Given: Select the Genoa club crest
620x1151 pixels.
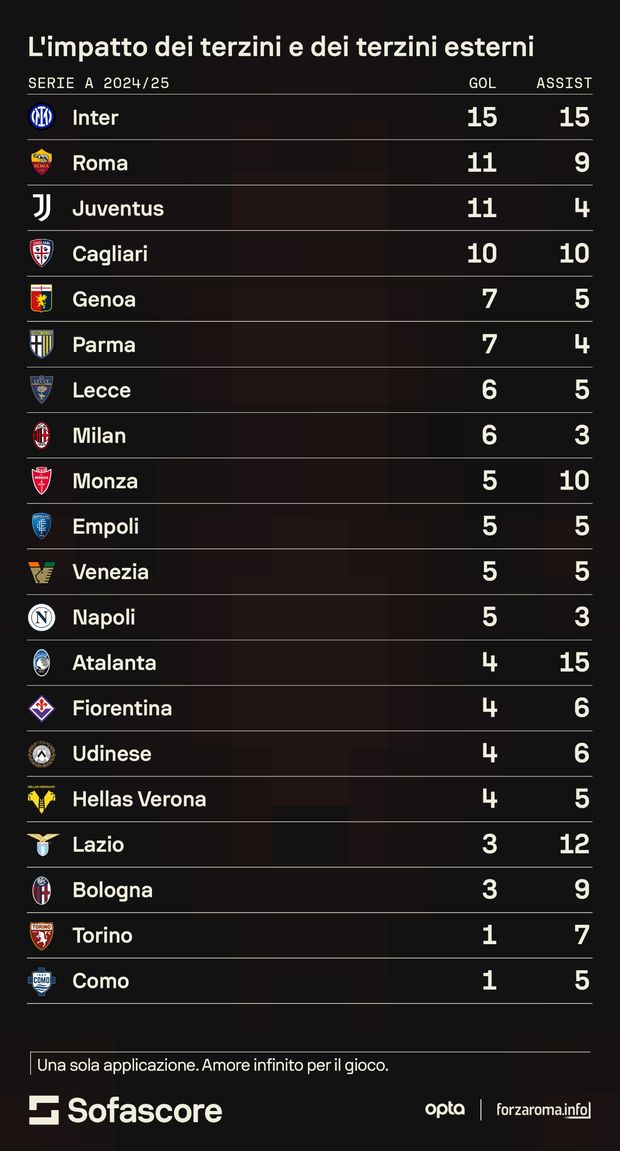Looking at the screenshot, I should pos(41,299).
